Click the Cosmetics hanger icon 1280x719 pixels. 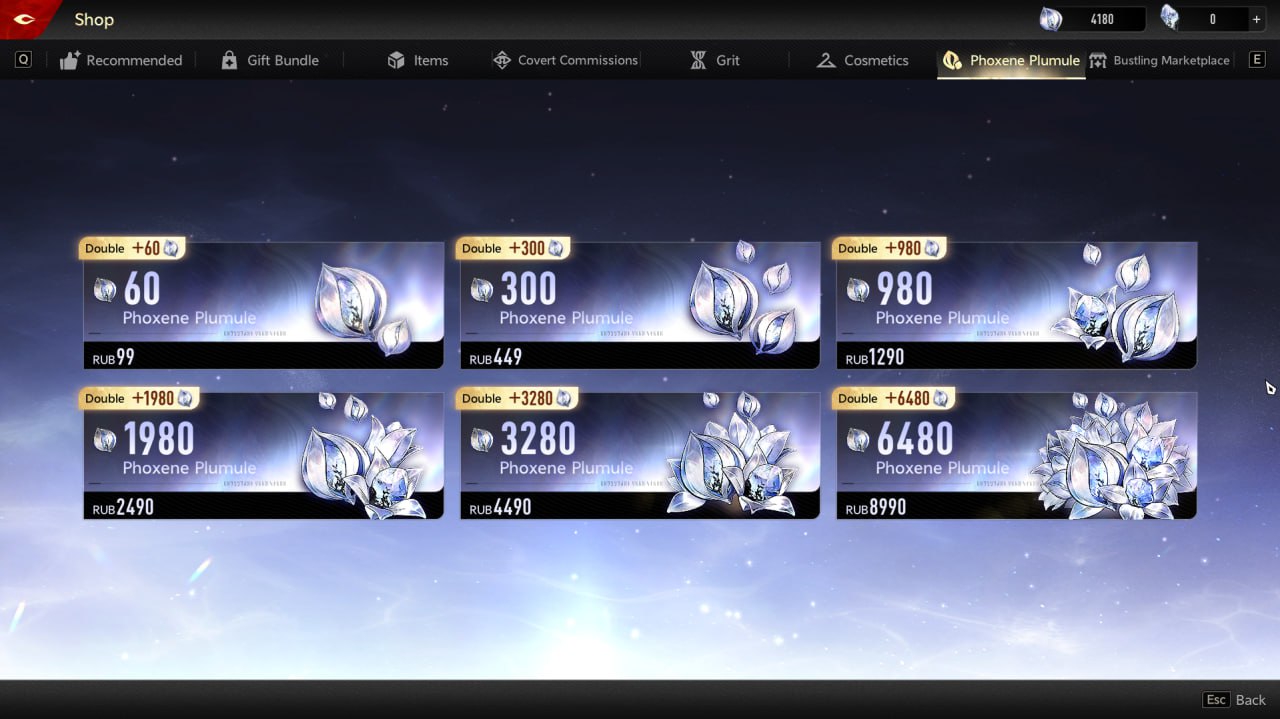(826, 60)
